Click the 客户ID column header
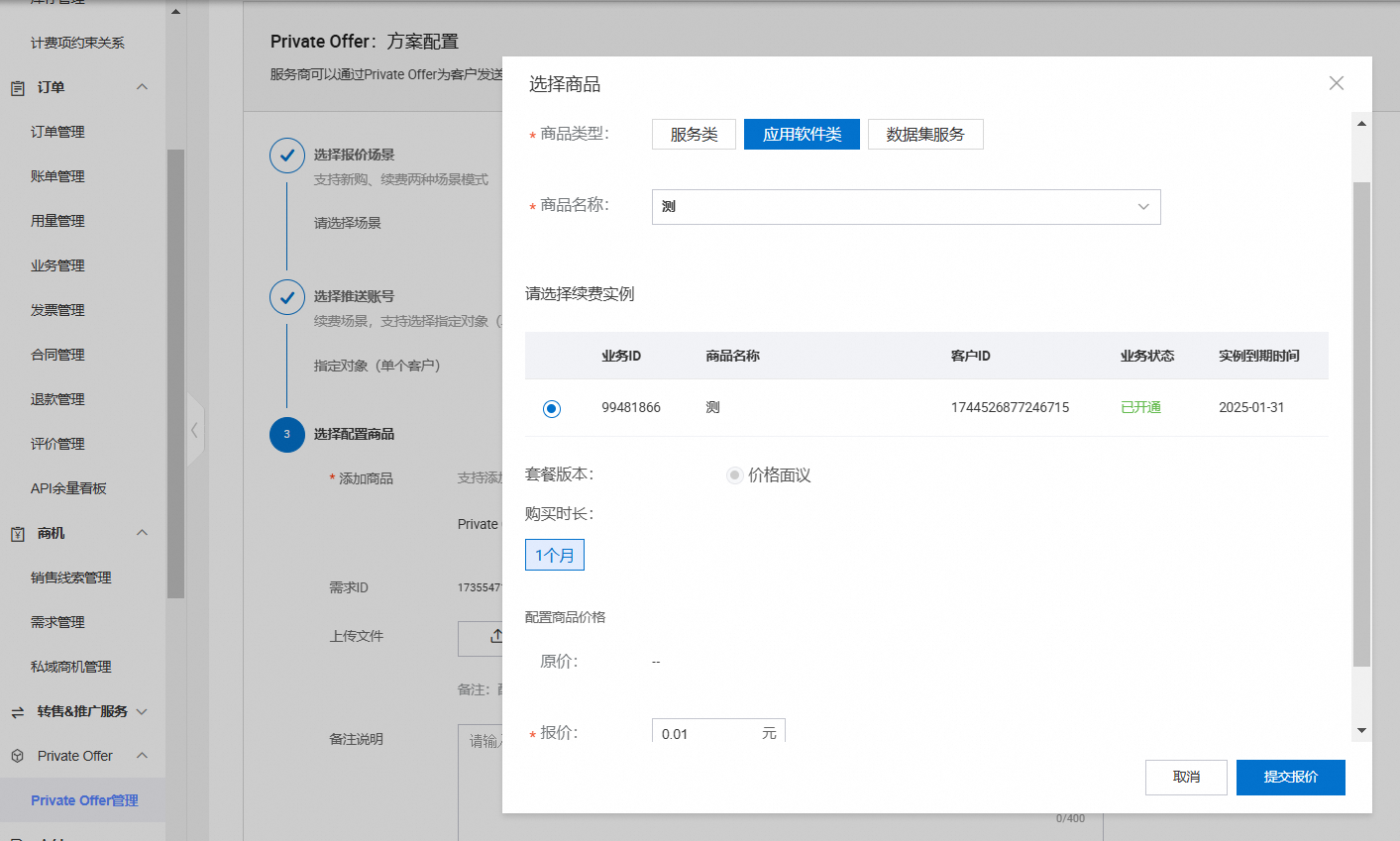This screenshot has width=1400, height=841. click(970, 356)
